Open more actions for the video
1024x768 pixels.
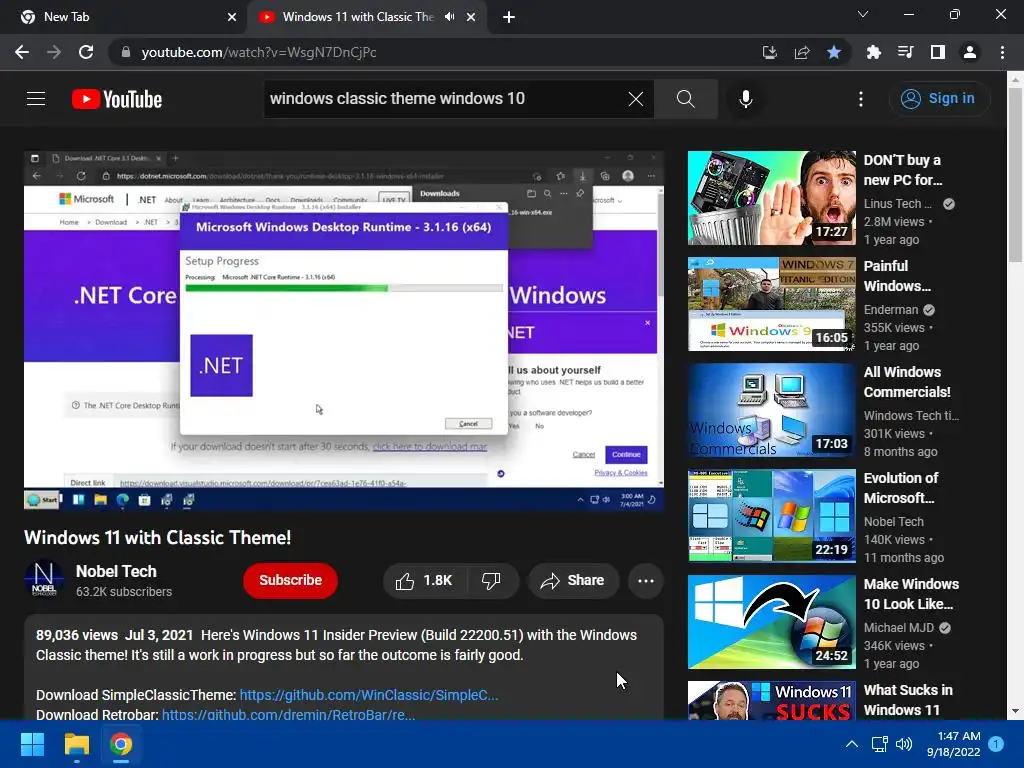[x=646, y=581]
